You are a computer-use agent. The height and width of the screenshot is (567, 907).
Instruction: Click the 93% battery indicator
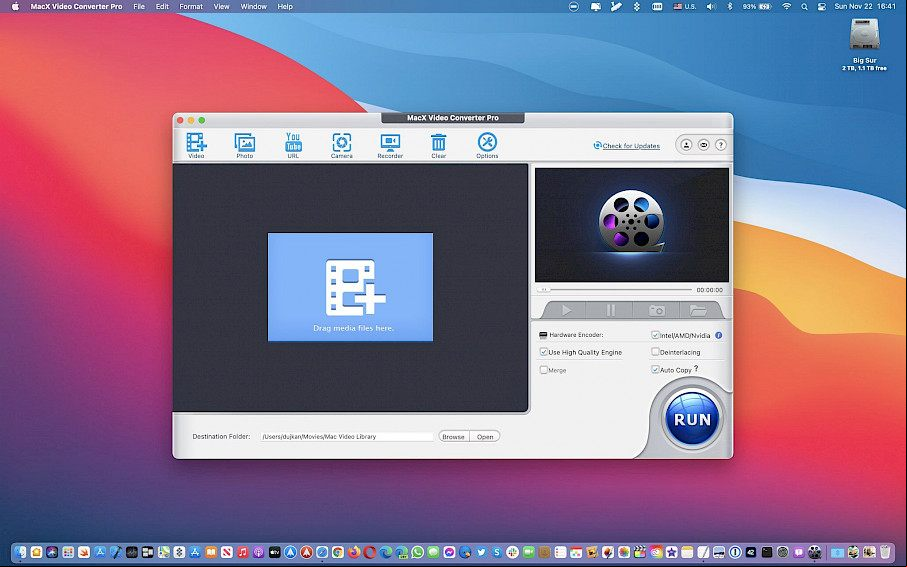(757, 6)
